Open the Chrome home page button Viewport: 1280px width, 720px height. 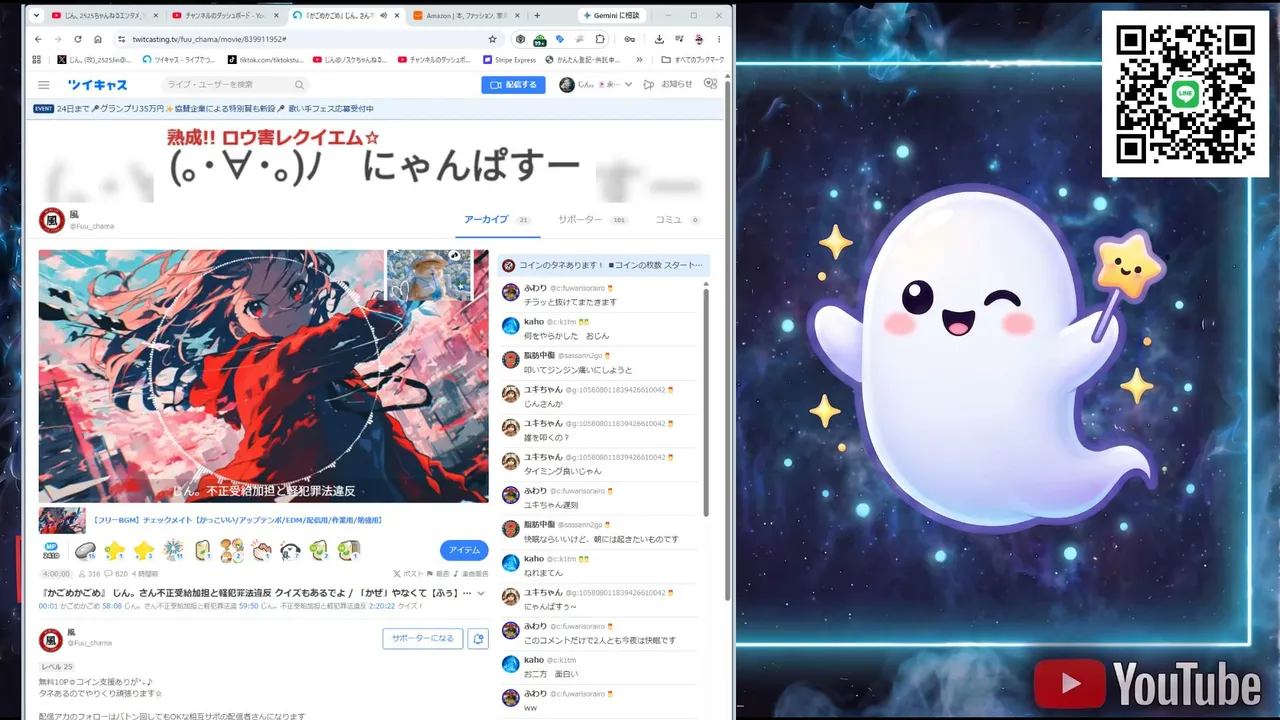point(98,39)
